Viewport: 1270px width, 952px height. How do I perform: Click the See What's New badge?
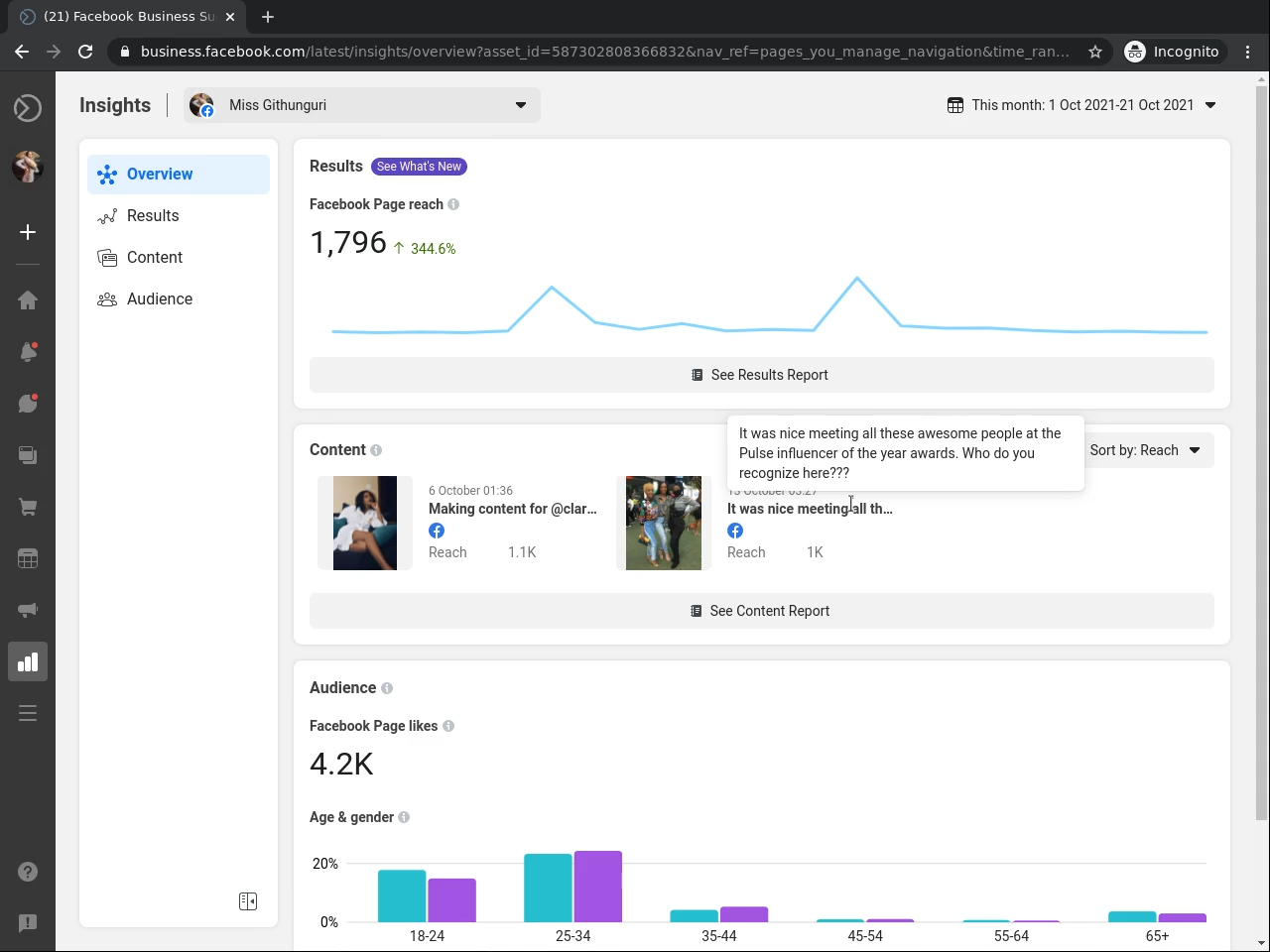click(x=419, y=167)
